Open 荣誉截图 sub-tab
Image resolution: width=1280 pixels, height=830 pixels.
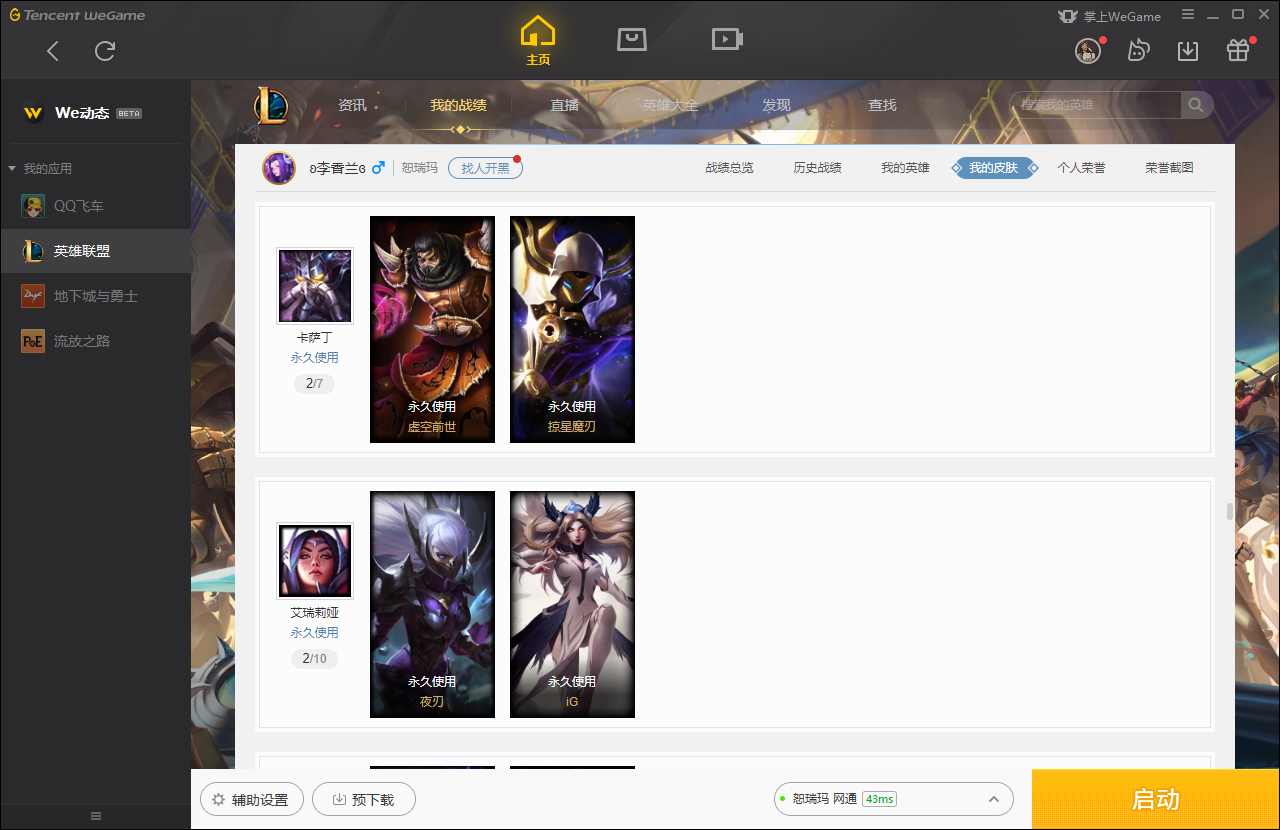tap(1169, 168)
